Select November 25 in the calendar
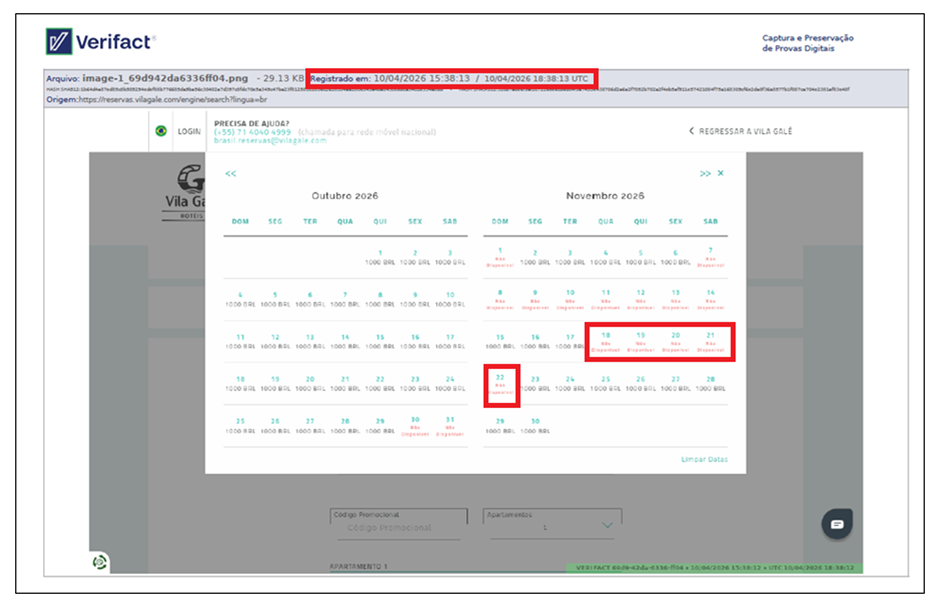Viewport: 940px width, 616px height. (x=605, y=384)
